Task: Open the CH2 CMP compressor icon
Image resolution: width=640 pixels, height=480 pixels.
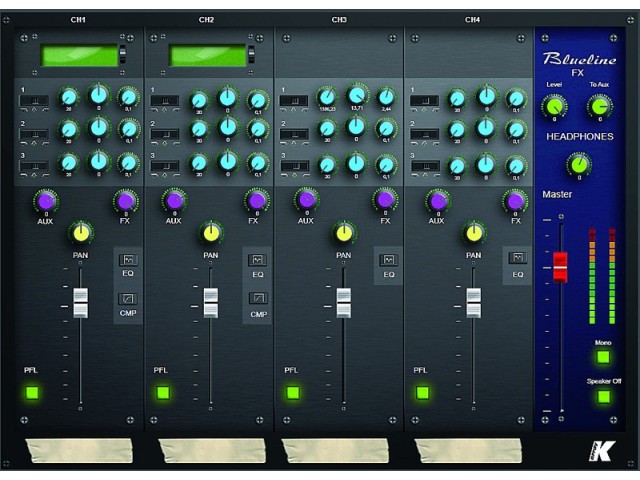Action: [258, 298]
